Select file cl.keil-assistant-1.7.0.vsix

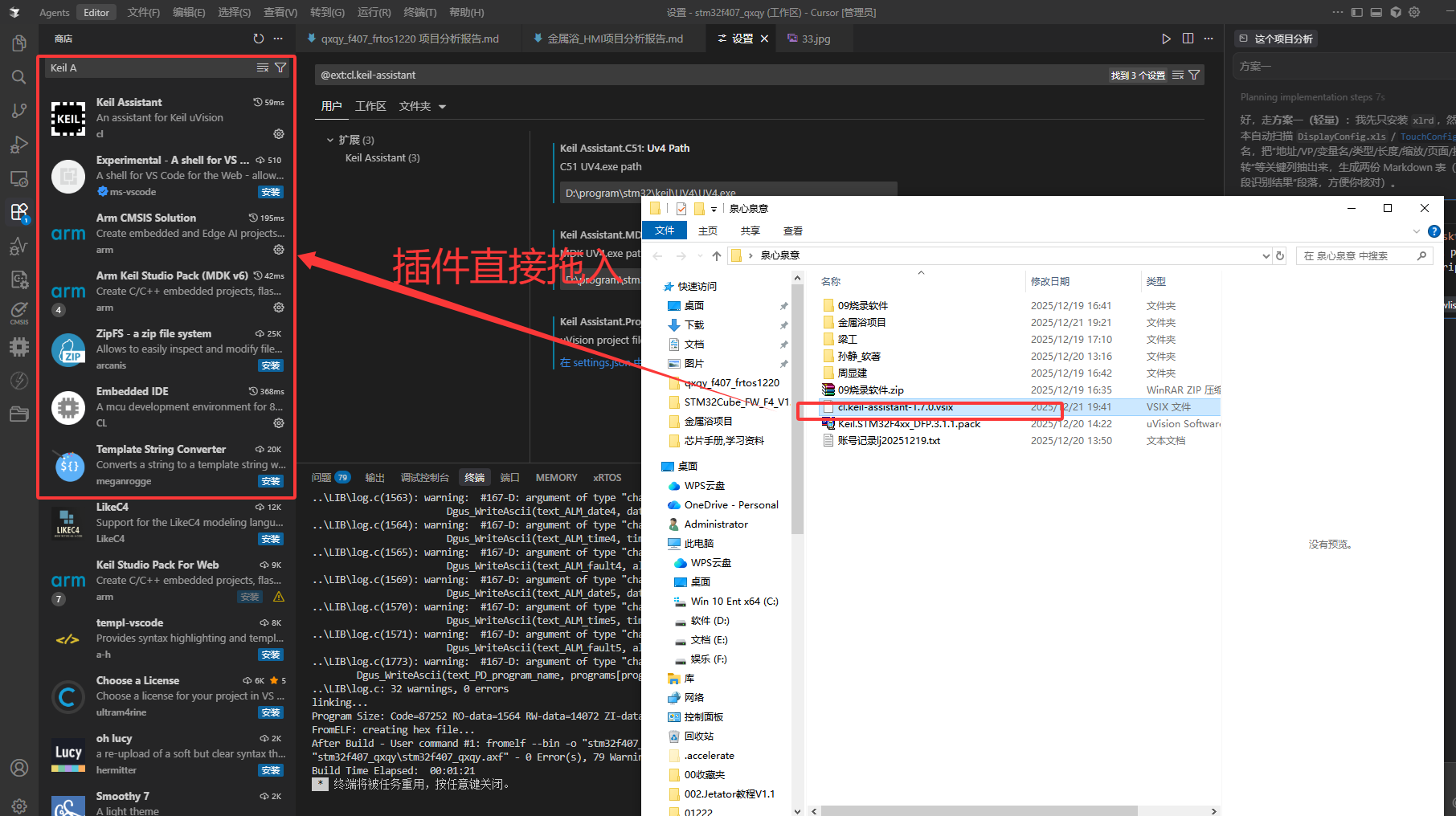(895, 407)
